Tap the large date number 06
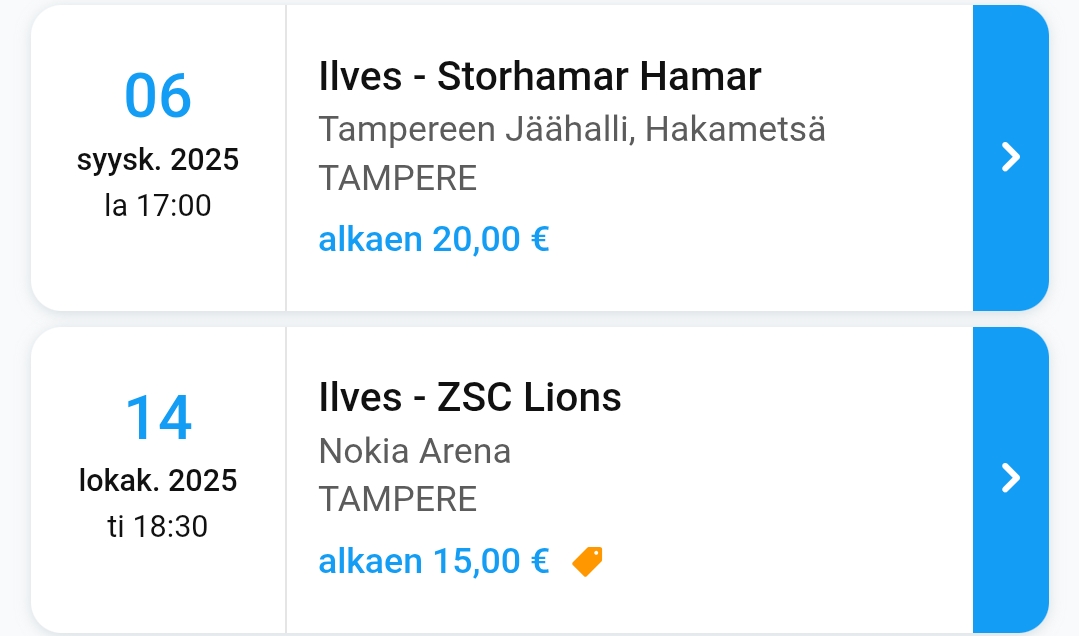Image resolution: width=1079 pixels, height=636 pixels. 158,96
